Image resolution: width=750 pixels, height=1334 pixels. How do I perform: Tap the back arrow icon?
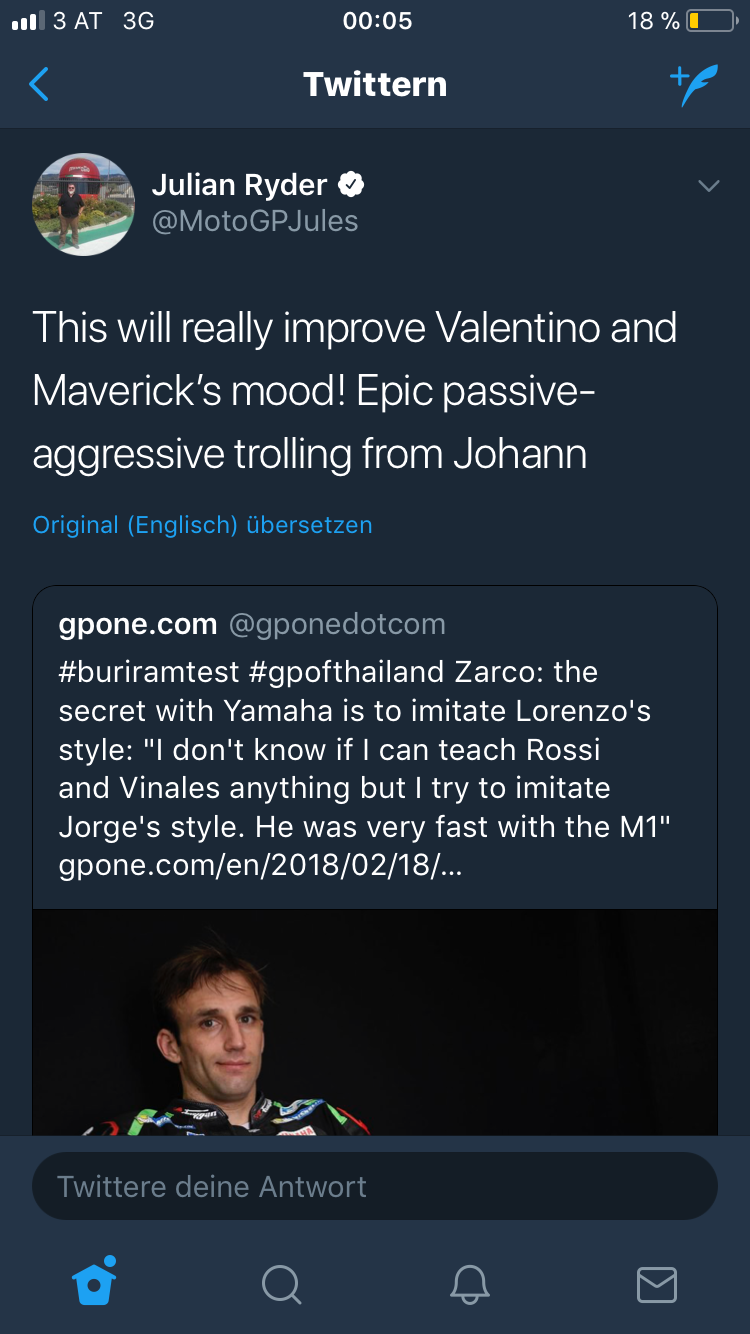pyautogui.click(x=39, y=85)
